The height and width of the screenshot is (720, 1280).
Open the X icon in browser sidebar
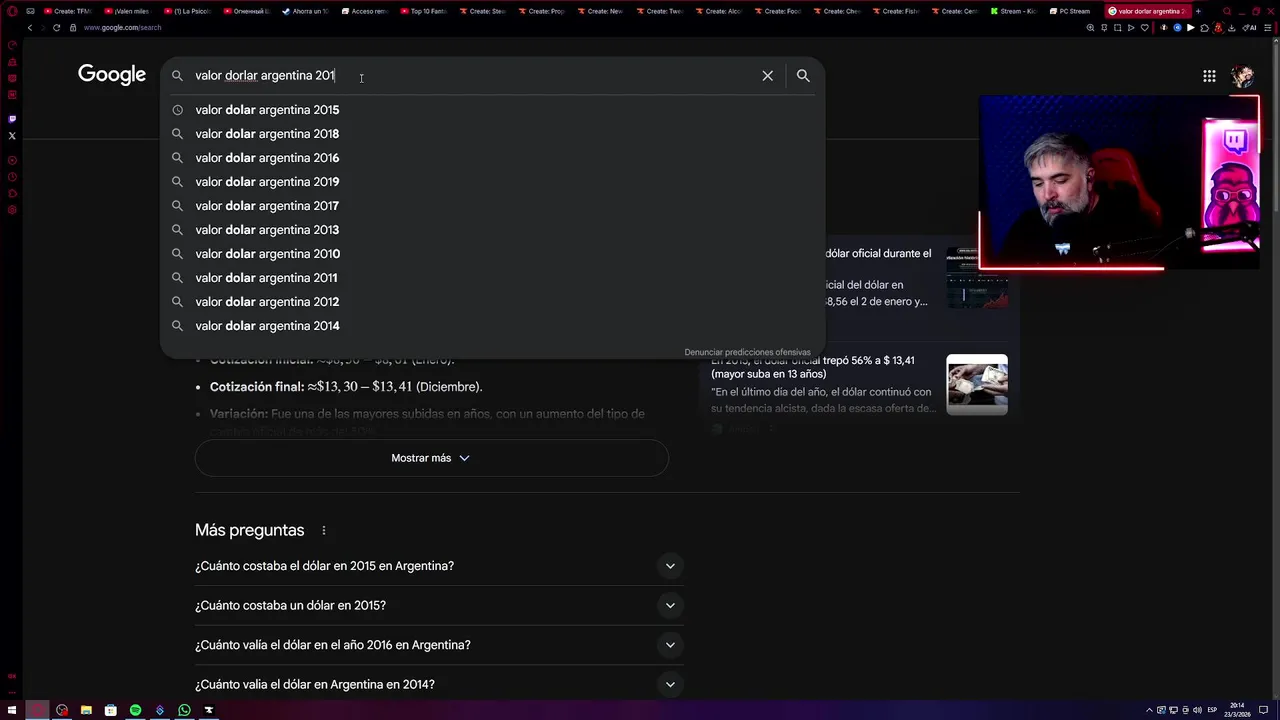pyautogui.click(x=12, y=136)
